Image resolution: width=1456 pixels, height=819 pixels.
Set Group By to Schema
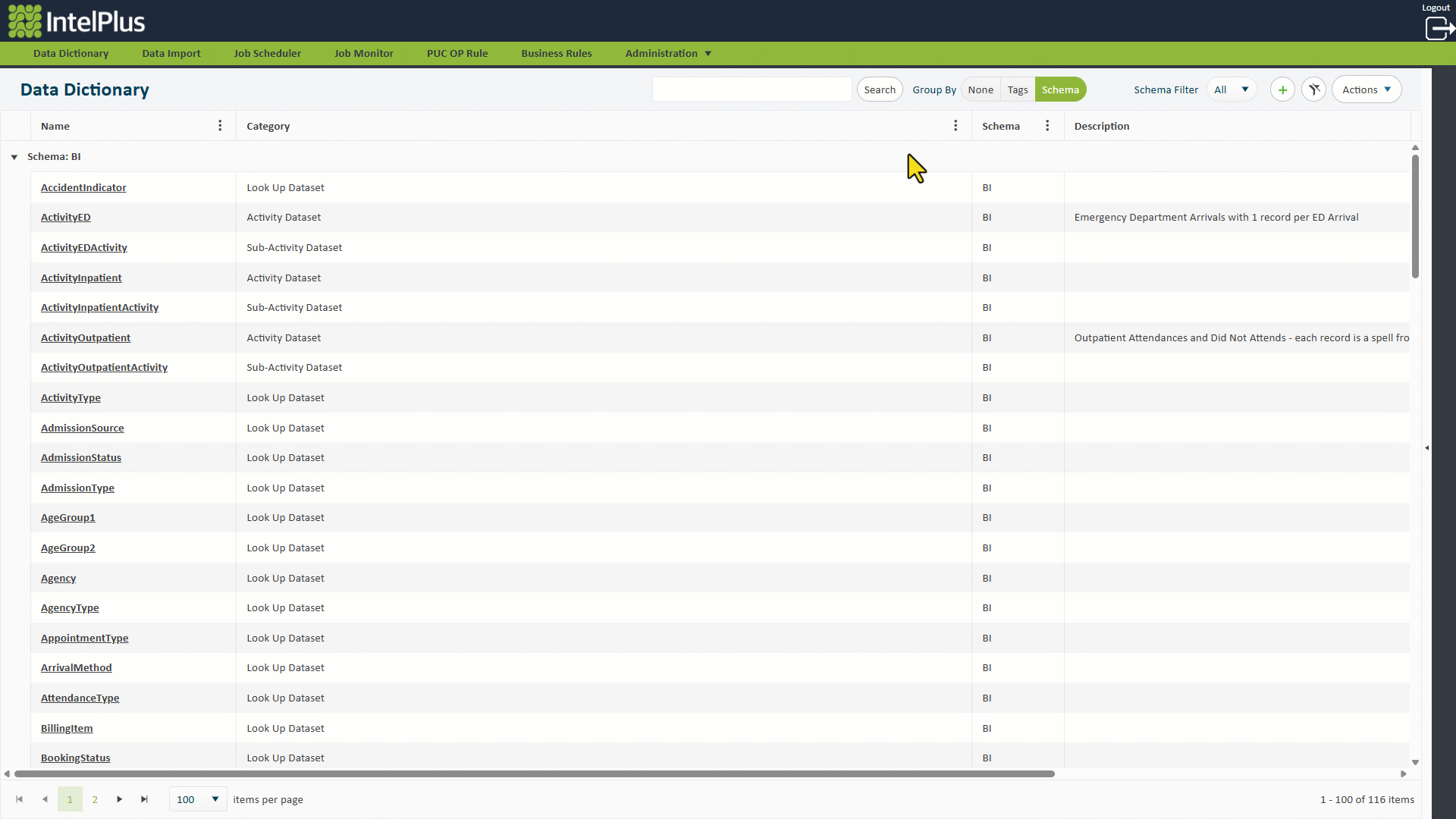(1059, 89)
